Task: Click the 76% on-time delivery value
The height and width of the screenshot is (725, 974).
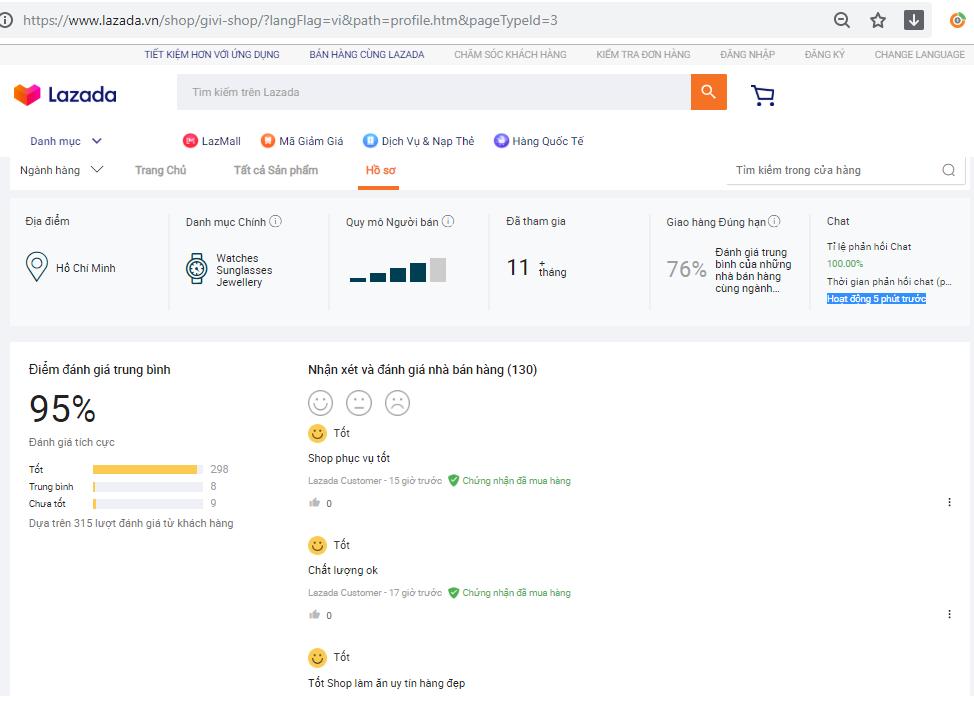Action: 686,269
